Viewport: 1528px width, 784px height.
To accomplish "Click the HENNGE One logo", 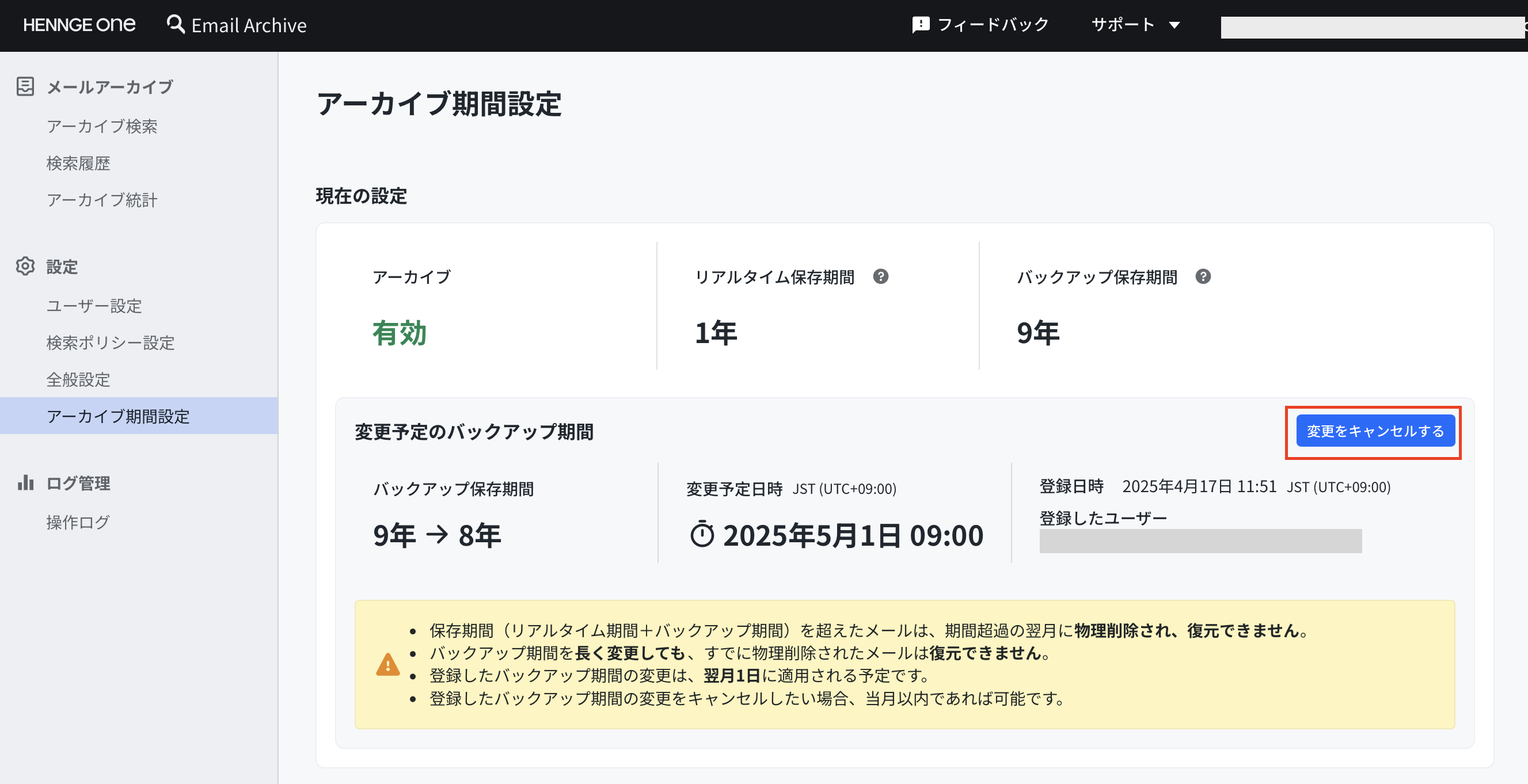I will [79, 25].
